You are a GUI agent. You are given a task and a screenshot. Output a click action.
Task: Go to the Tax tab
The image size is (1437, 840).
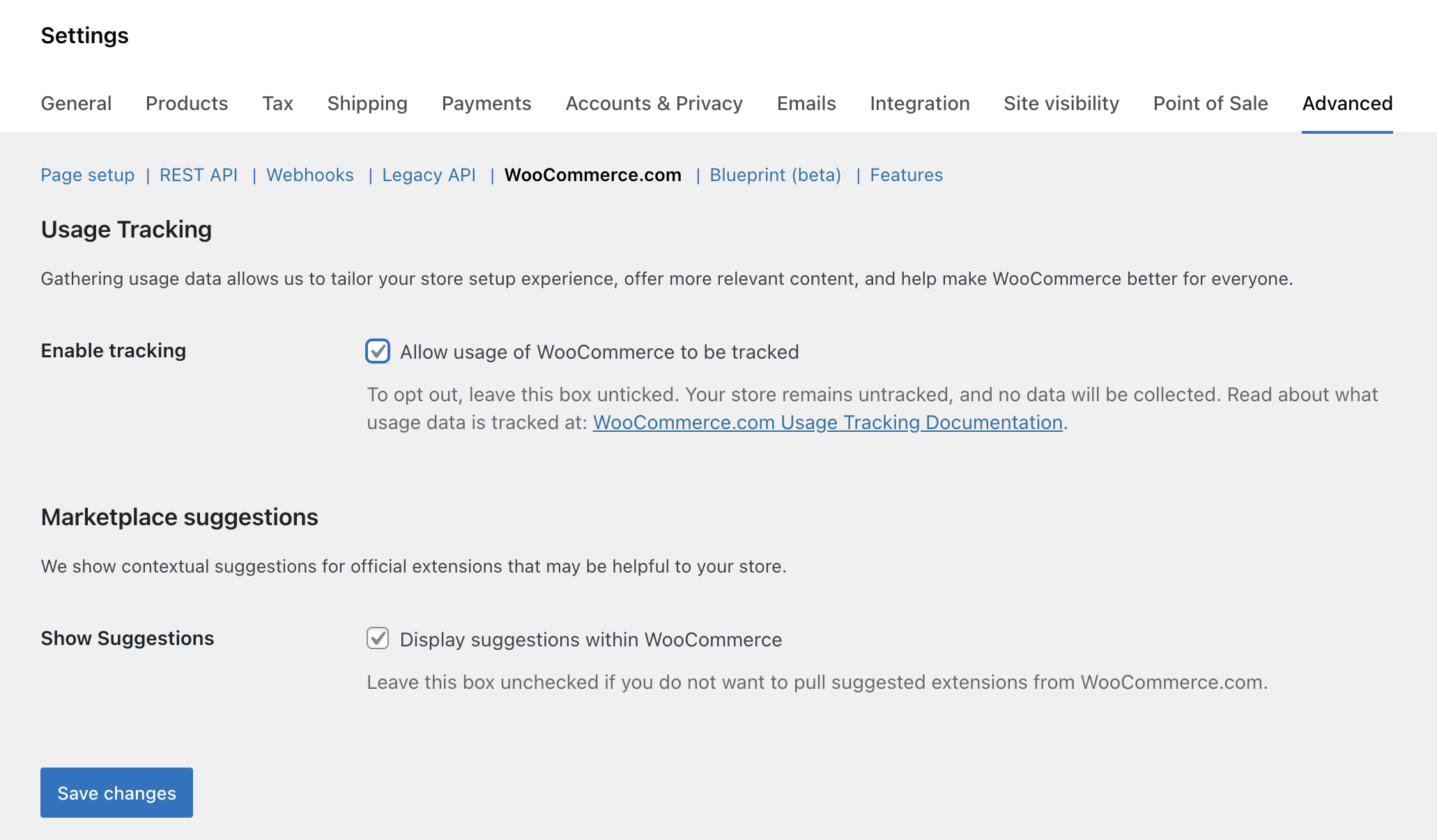click(277, 103)
